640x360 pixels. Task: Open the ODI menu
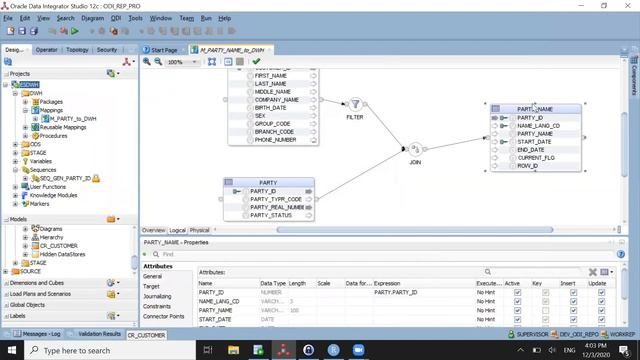point(116,18)
